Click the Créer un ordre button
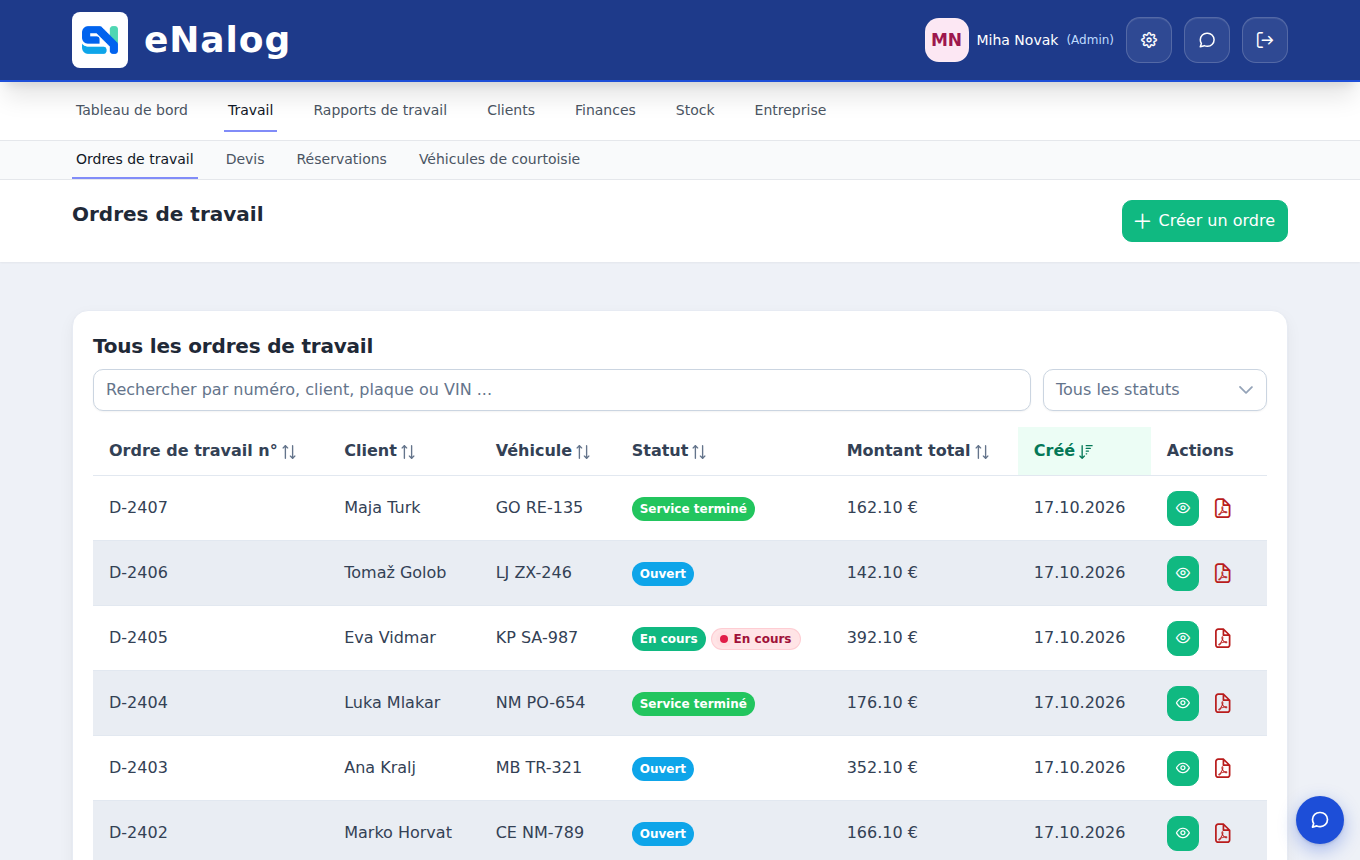The image size is (1360, 860). click(x=1205, y=221)
